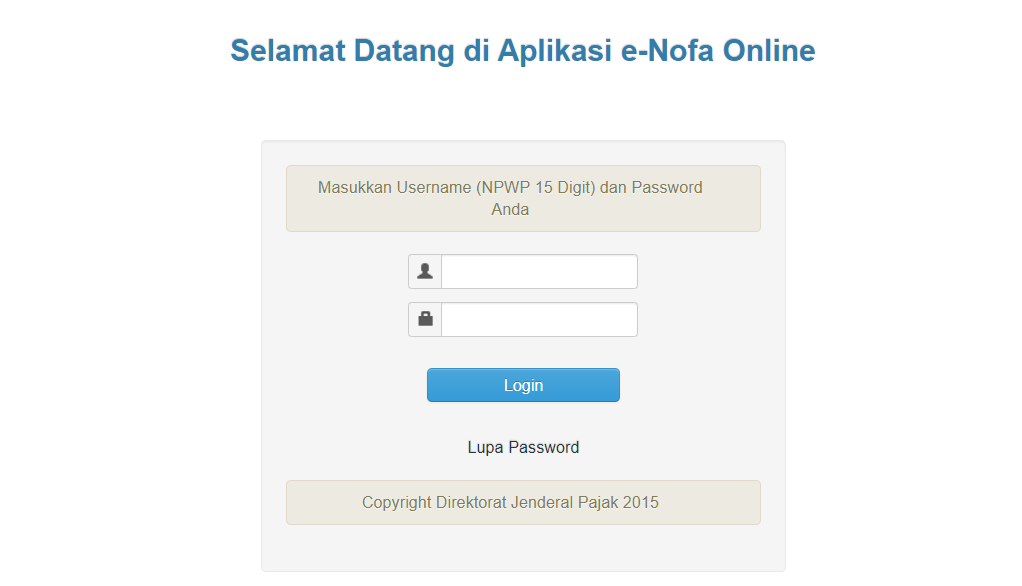Click the user silhouette icon beside username field
1022x586 pixels.
coord(424,271)
